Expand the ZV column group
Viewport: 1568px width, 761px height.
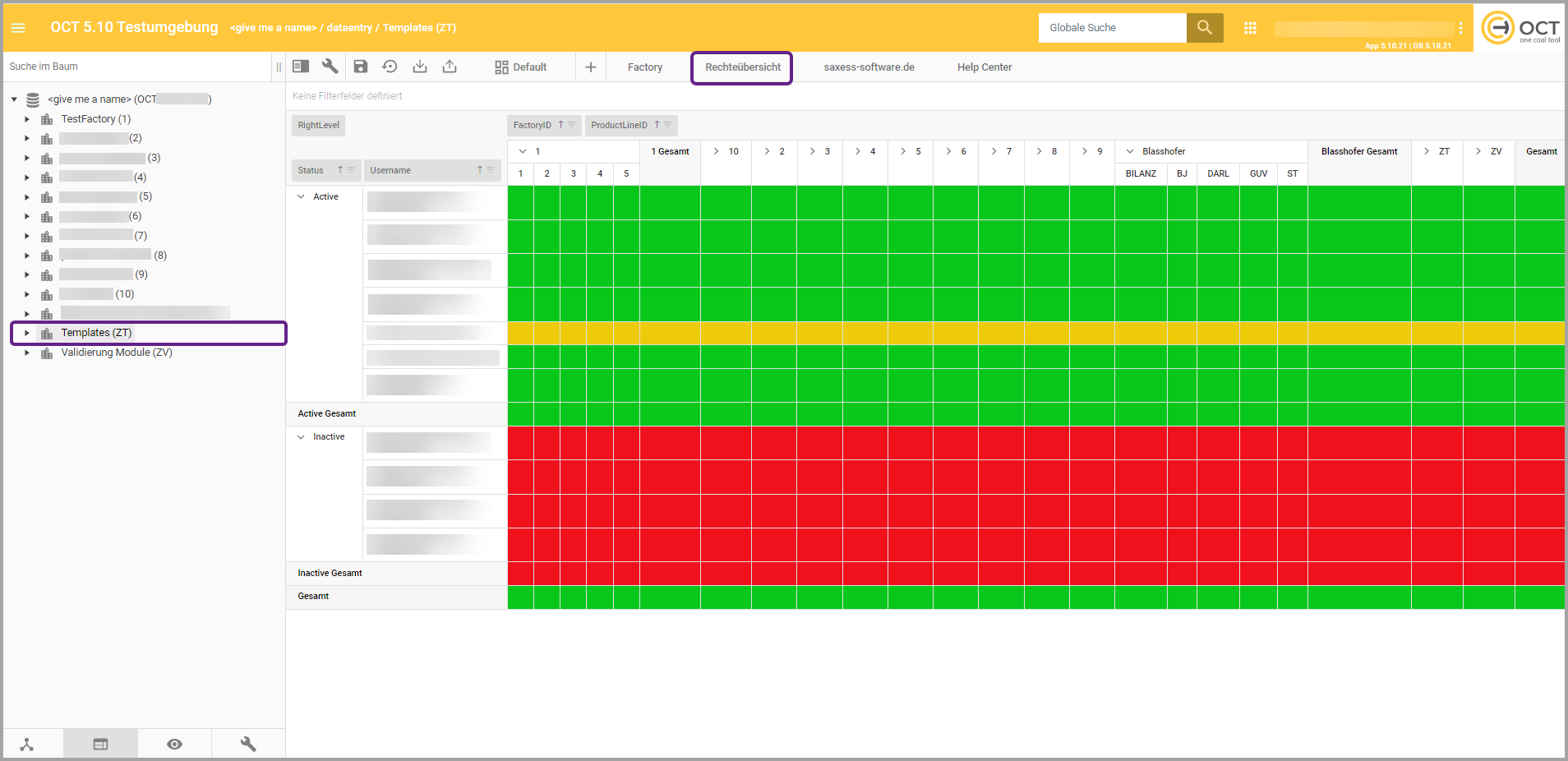1478,151
